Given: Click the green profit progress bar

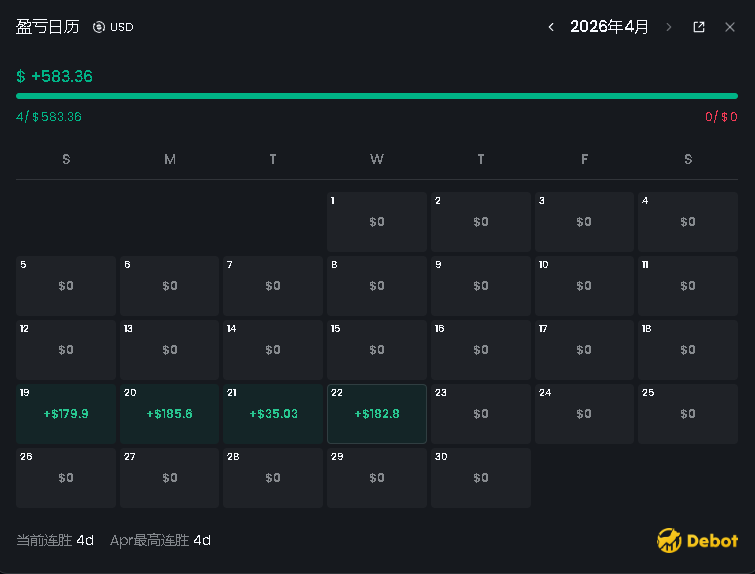Looking at the screenshot, I should (x=377, y=96).
